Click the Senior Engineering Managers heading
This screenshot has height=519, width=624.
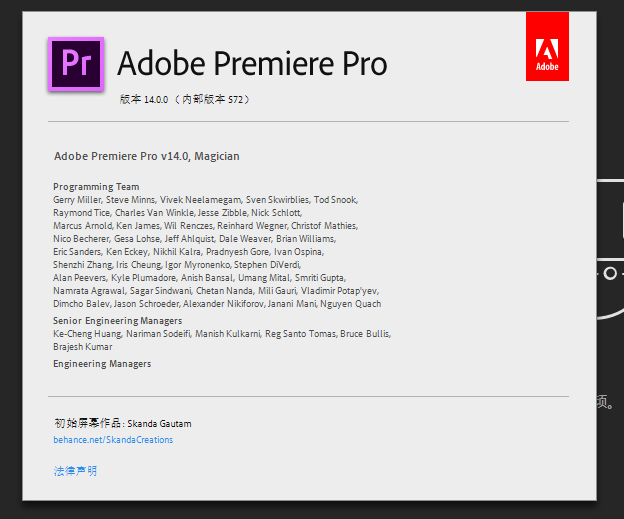click(117, 321)
